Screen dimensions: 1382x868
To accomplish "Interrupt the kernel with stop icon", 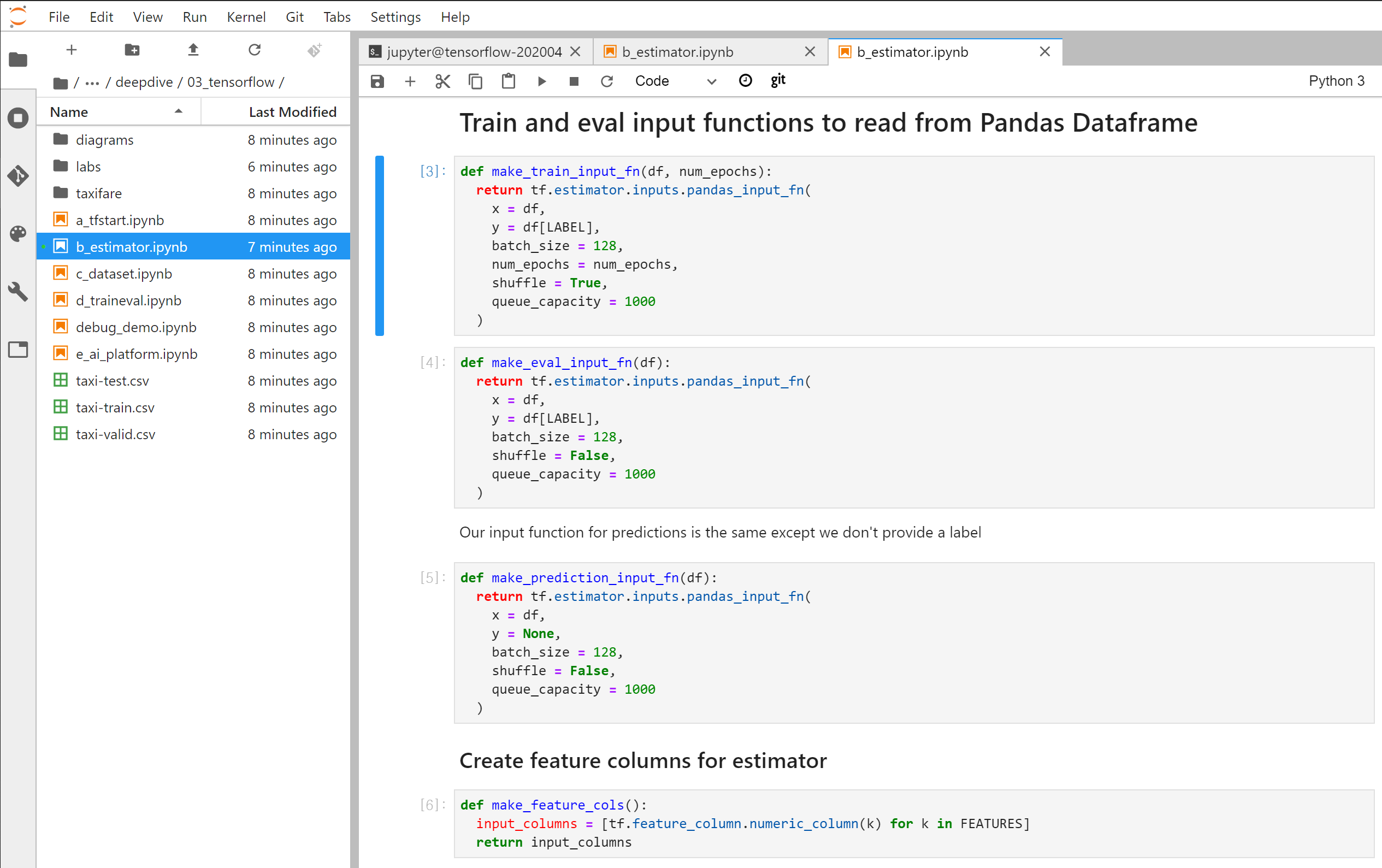I will (x=574, y=81).
